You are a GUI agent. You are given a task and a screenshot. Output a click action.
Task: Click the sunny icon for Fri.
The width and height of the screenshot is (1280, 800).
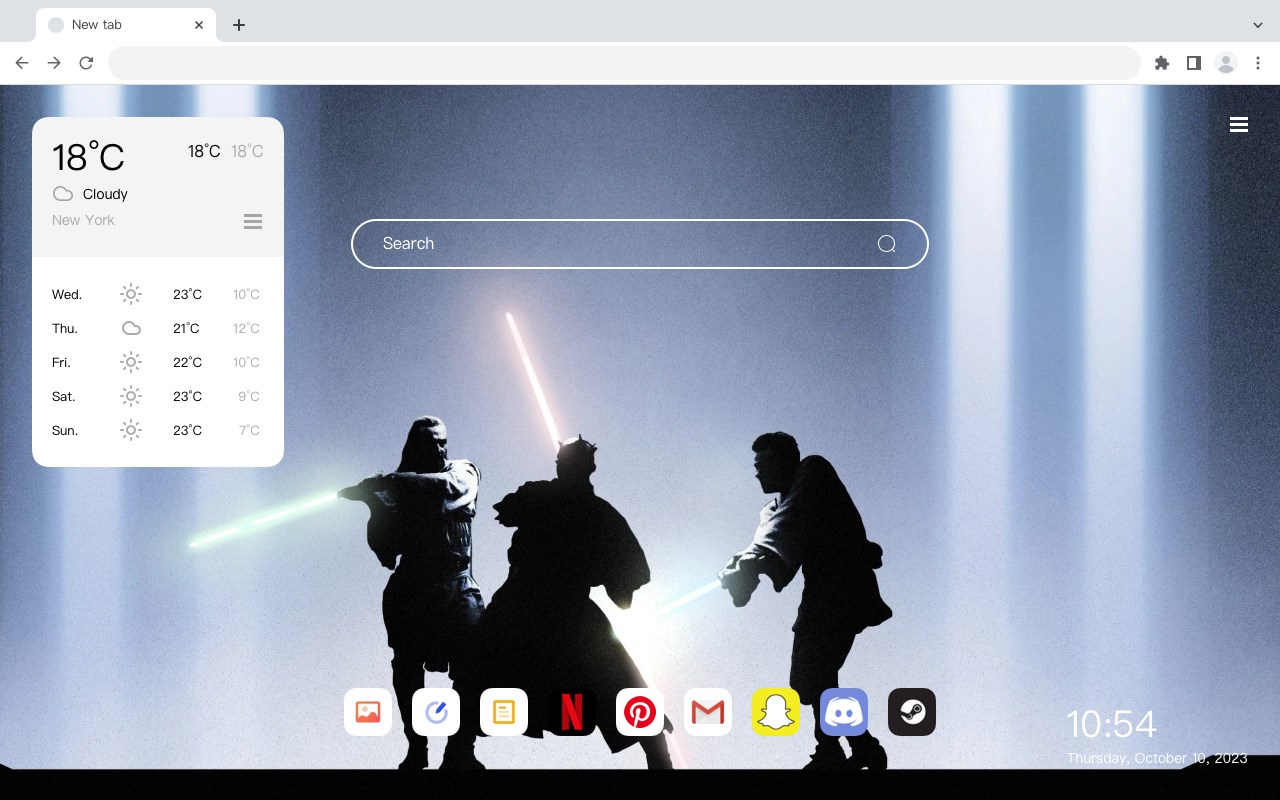[131, 362]
